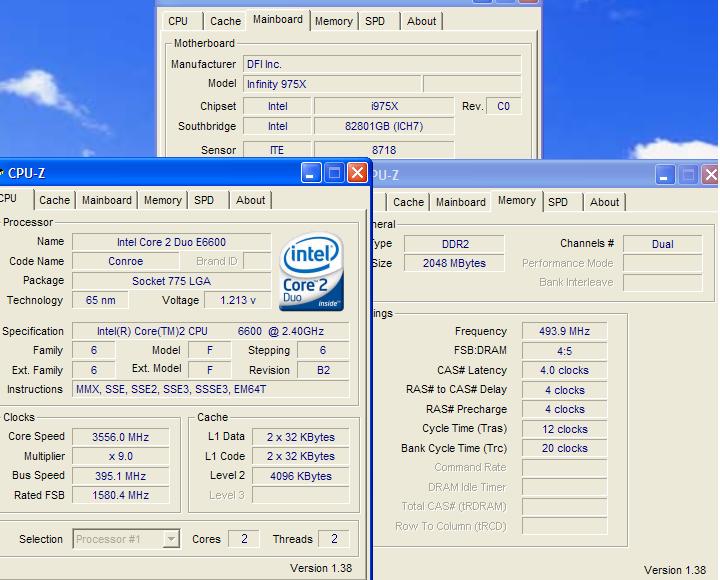Open About tab in right Memory window
Image resolution: width=720 pixels, height=580 pixels.
pyautogui.click(x=604, y=202)
